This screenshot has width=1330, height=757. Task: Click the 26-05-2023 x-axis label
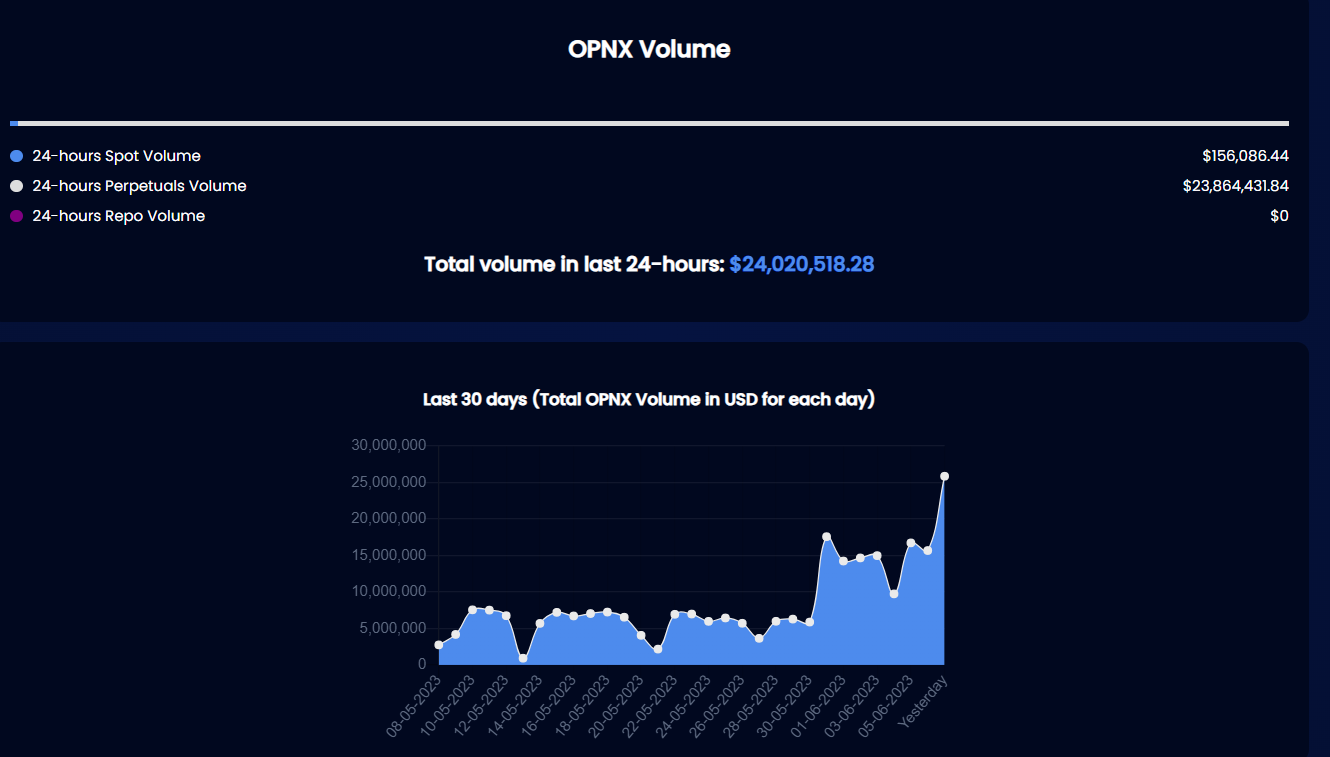[x=717, y=706]
